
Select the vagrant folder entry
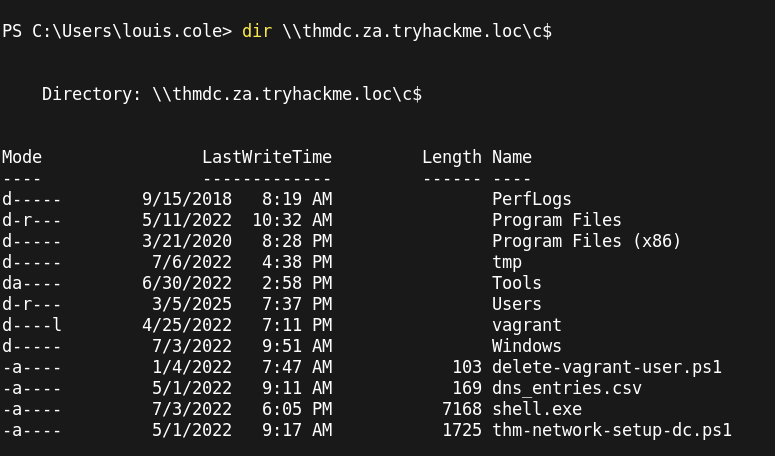(526, 325)
